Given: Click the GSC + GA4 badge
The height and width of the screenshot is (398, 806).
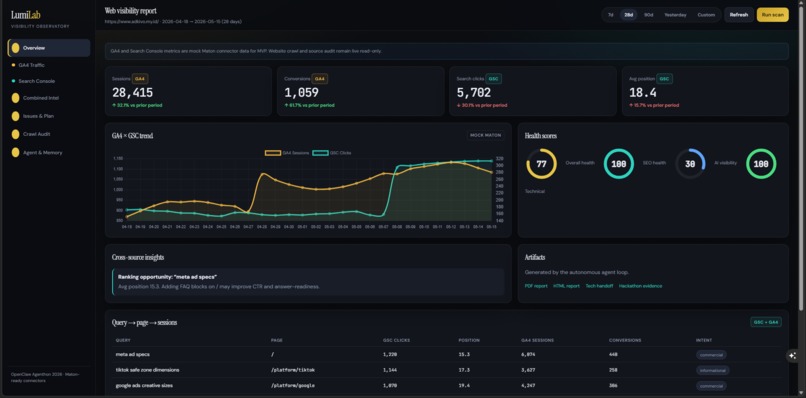Looking at the screenshot, I should pyautogui.click(x=766, y=322).
